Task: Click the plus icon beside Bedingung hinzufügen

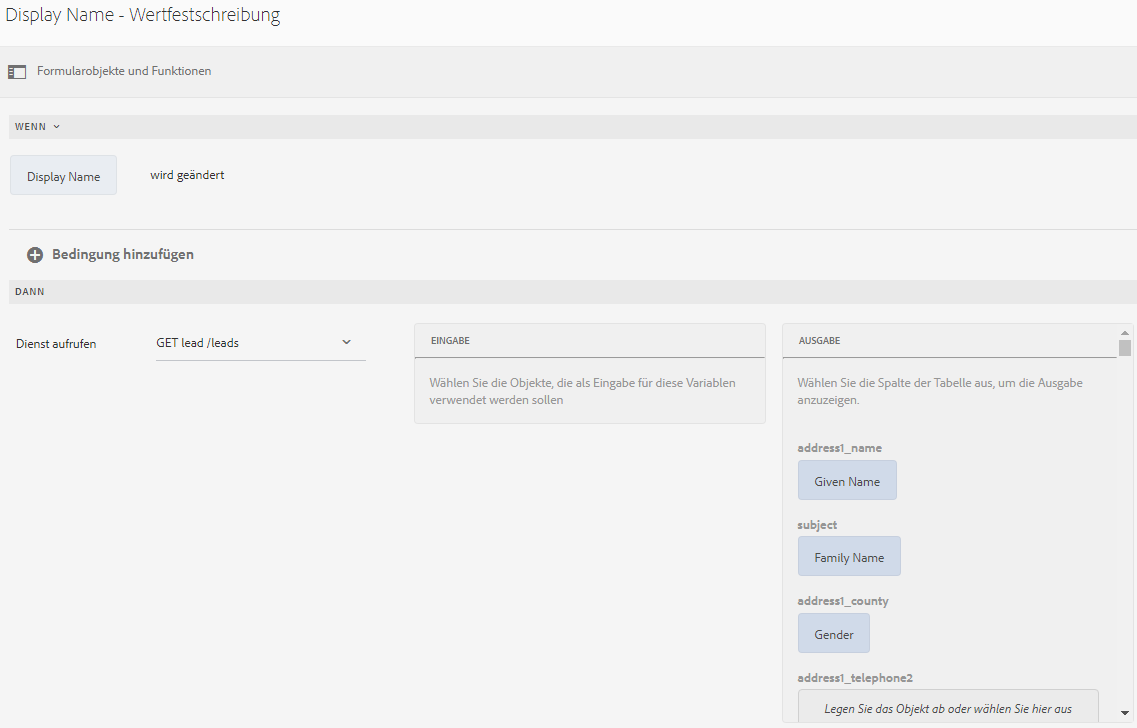Action: 35,255
